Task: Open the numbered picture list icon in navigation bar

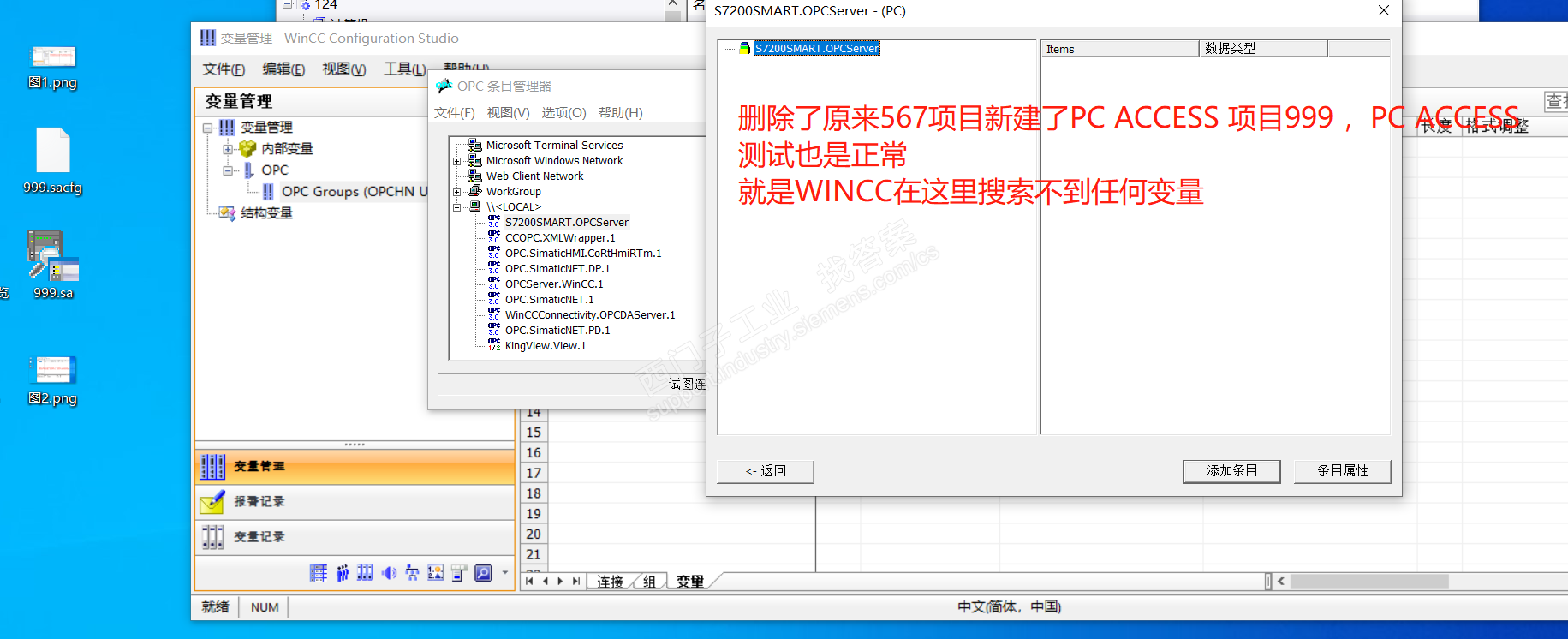Action: coord(436,573)
